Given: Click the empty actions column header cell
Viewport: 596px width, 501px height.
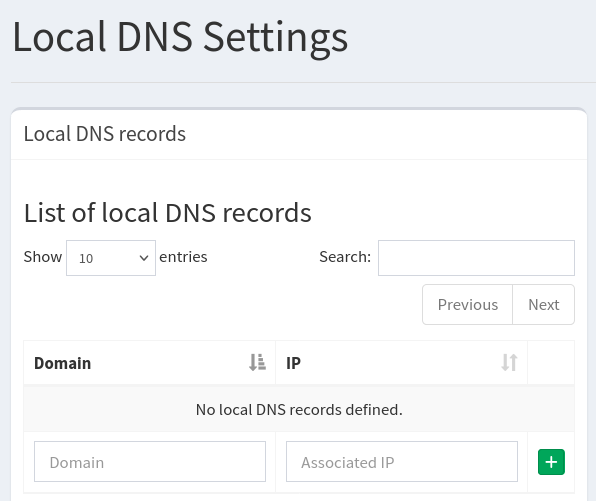Looking at the screenshot, I should point(551,363).
